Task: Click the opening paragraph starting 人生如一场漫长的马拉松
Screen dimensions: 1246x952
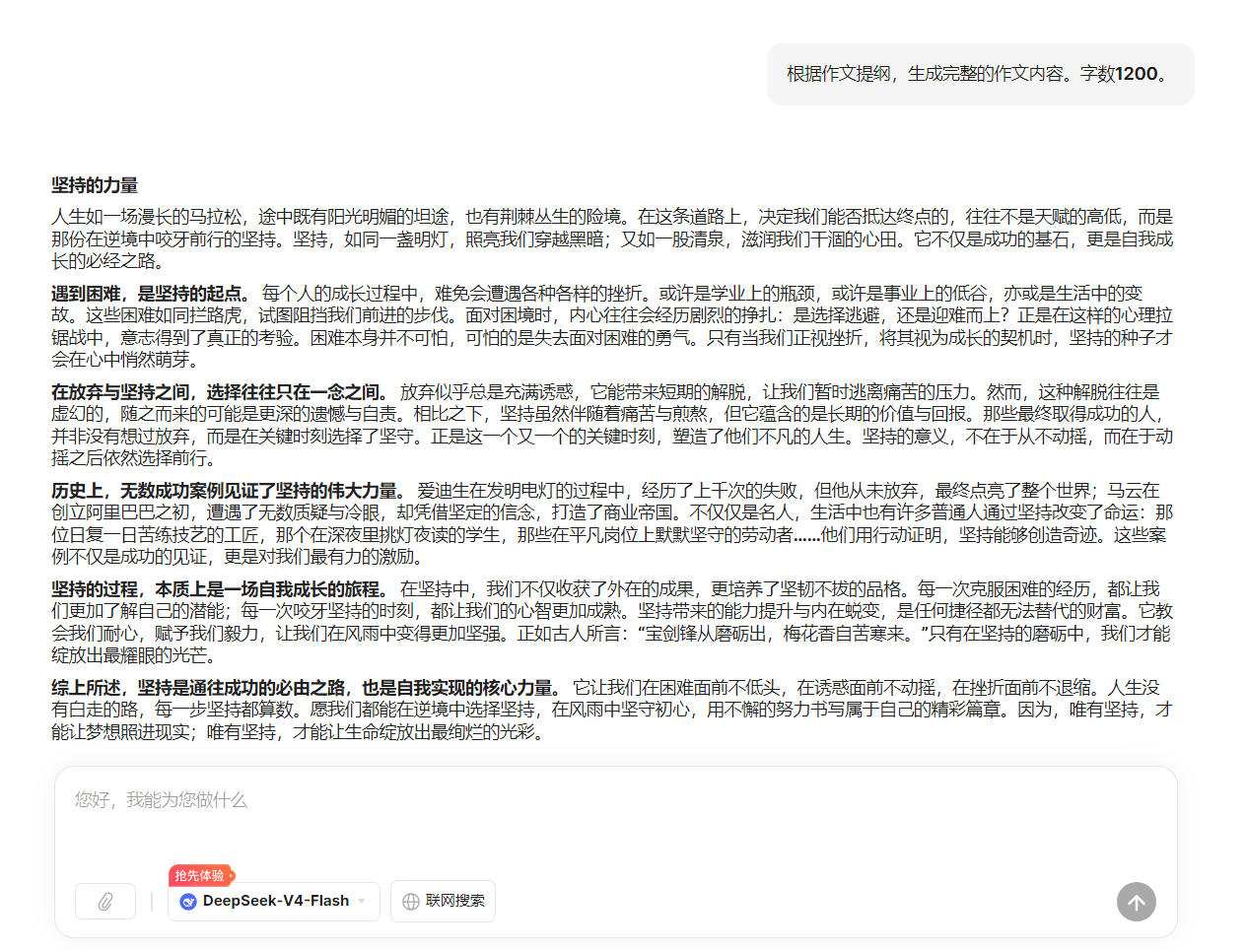Action: click(612, 238)
